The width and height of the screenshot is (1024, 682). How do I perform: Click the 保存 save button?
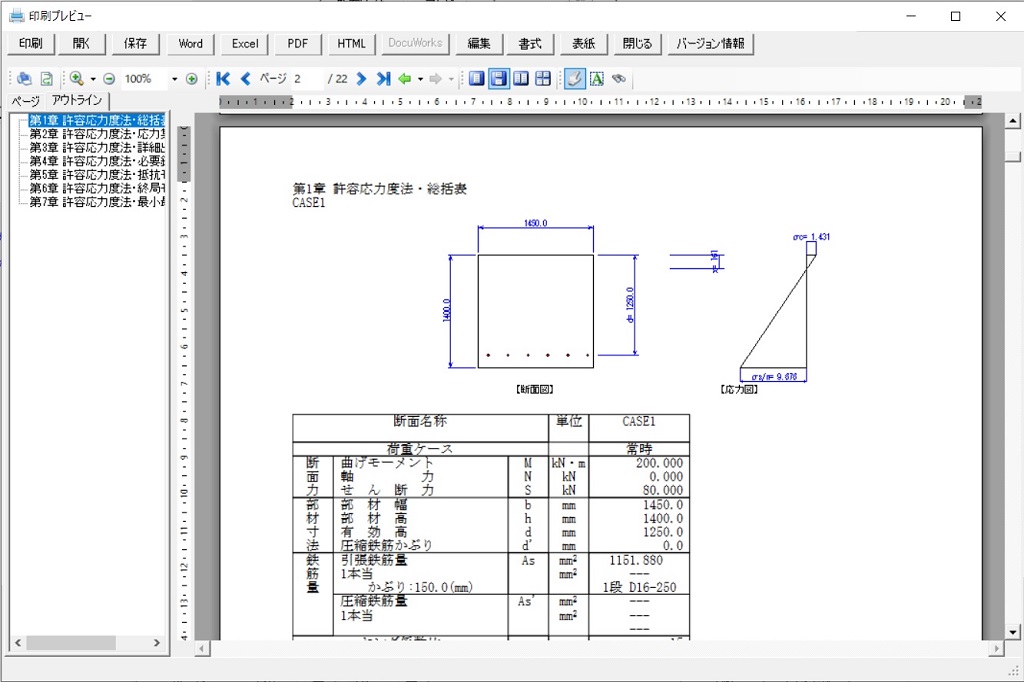click(x=135, y=44)
